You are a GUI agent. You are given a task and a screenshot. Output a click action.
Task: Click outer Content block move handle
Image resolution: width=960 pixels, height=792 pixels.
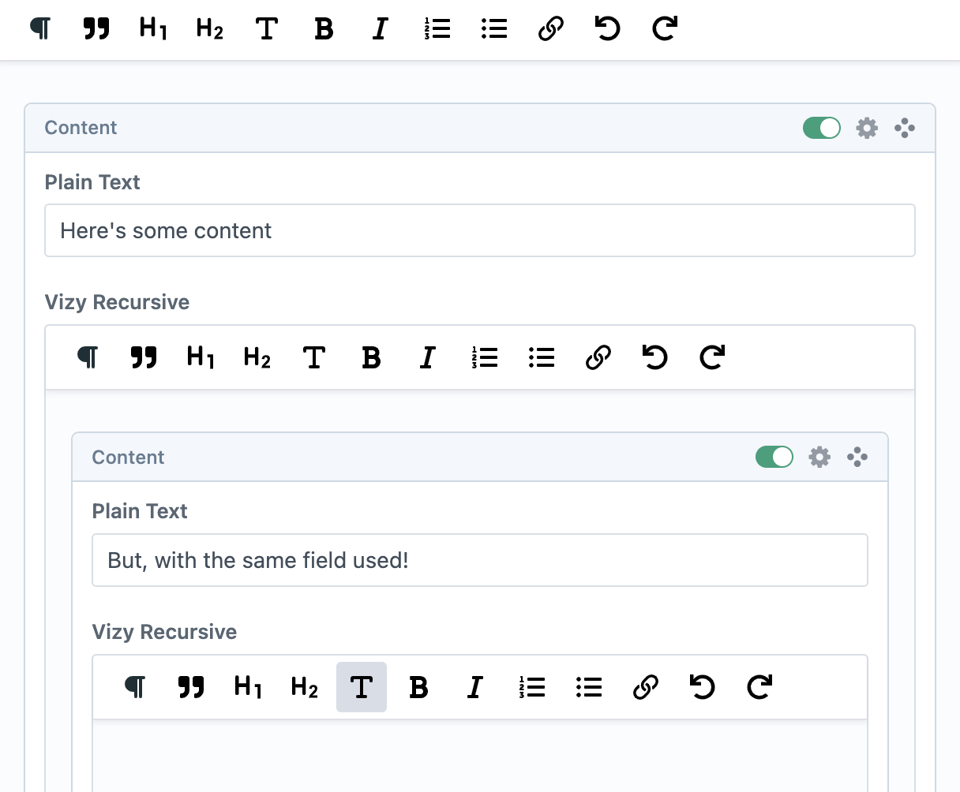pyautogui.click(x=904, y=128)
